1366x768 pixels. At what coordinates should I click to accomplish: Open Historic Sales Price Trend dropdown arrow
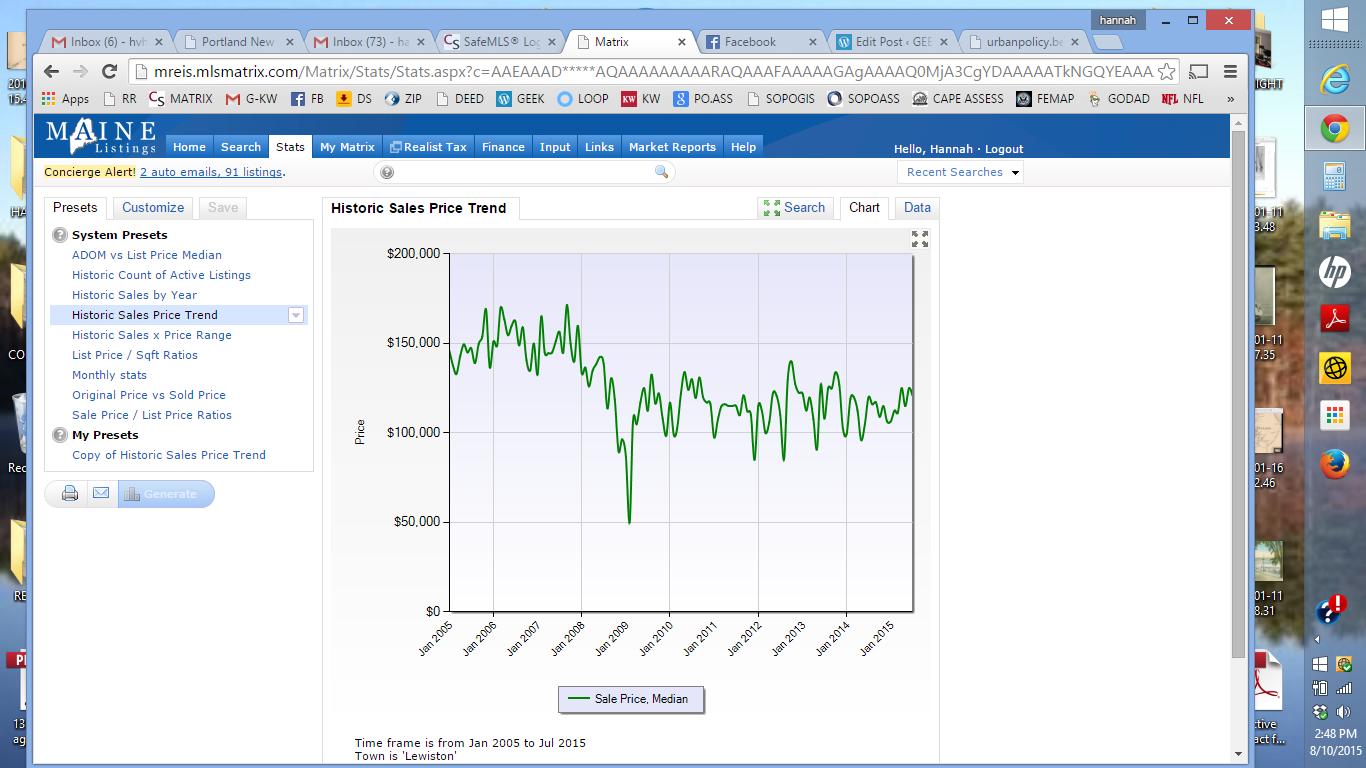click(295, 315)
